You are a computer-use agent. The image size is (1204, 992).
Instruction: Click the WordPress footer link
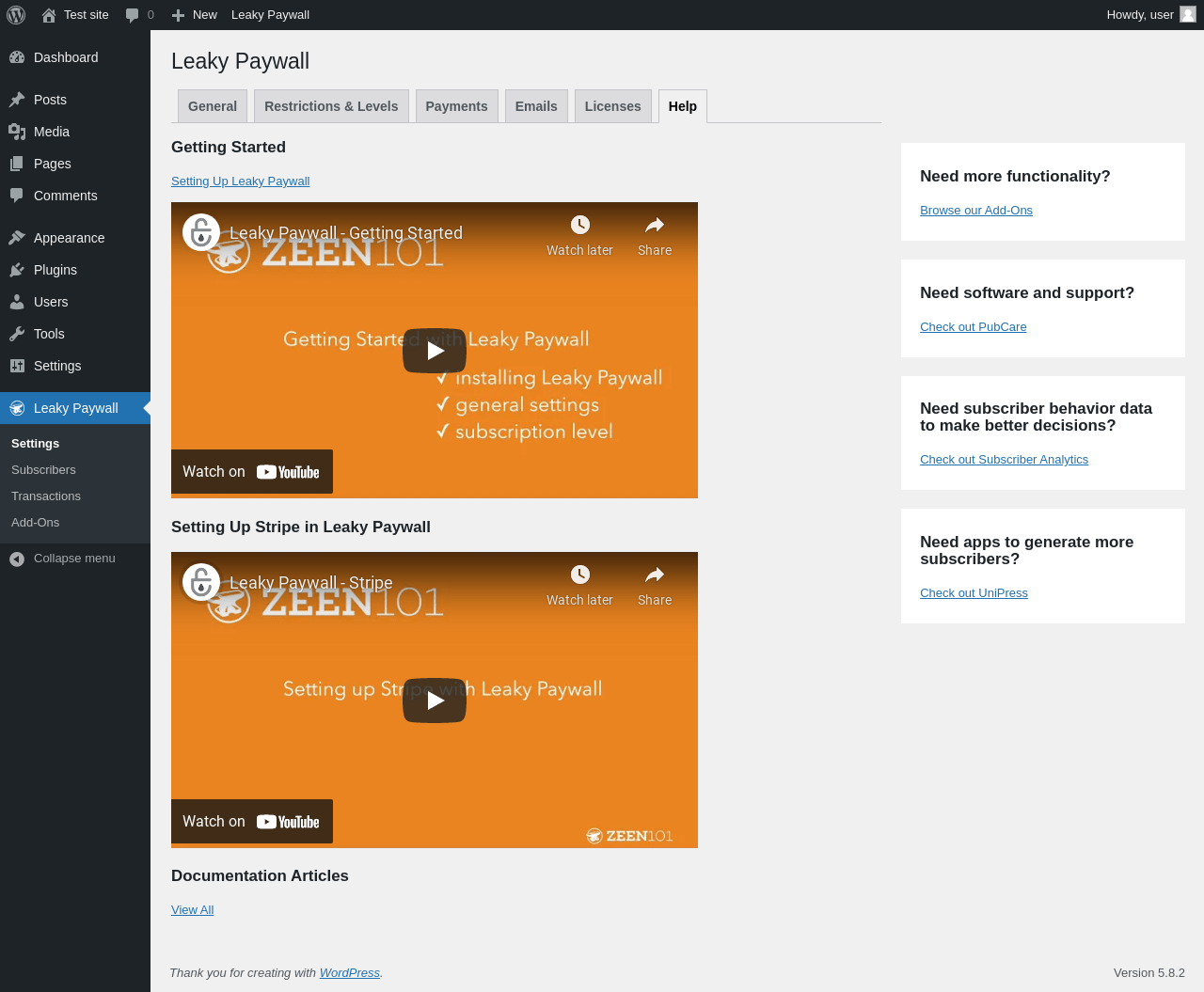350,973
